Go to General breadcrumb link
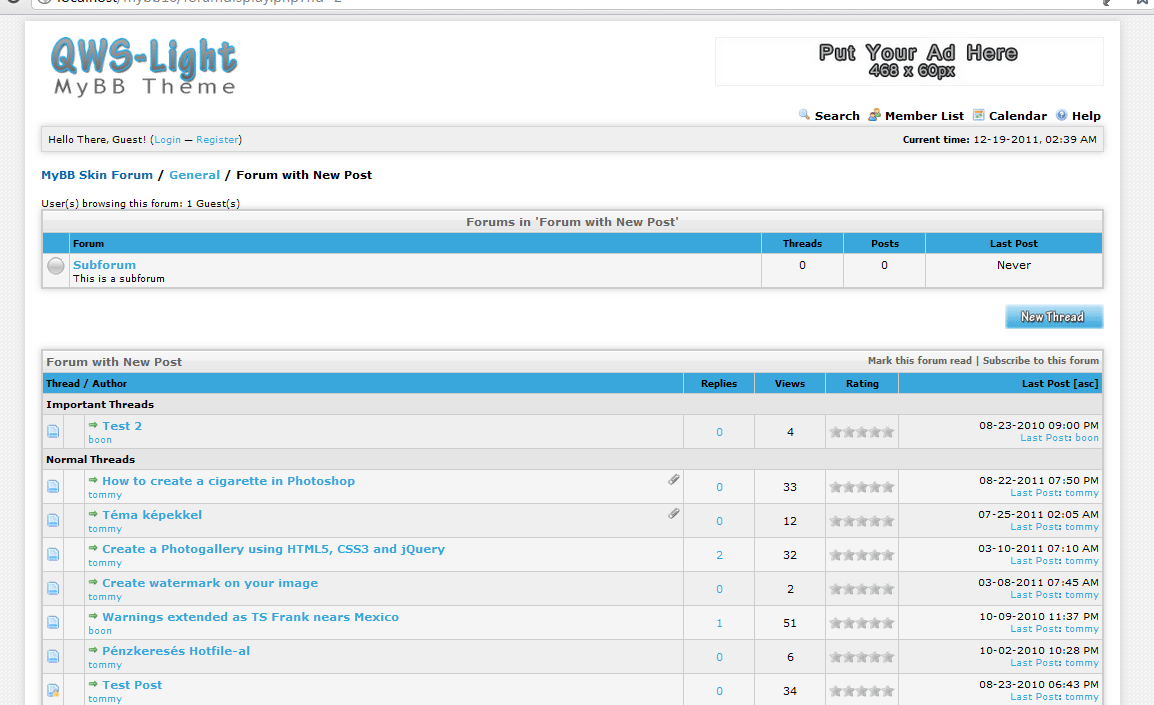The height and width of the screenshot is (705, 1154). pyautogui.click(x=194, y=175)
